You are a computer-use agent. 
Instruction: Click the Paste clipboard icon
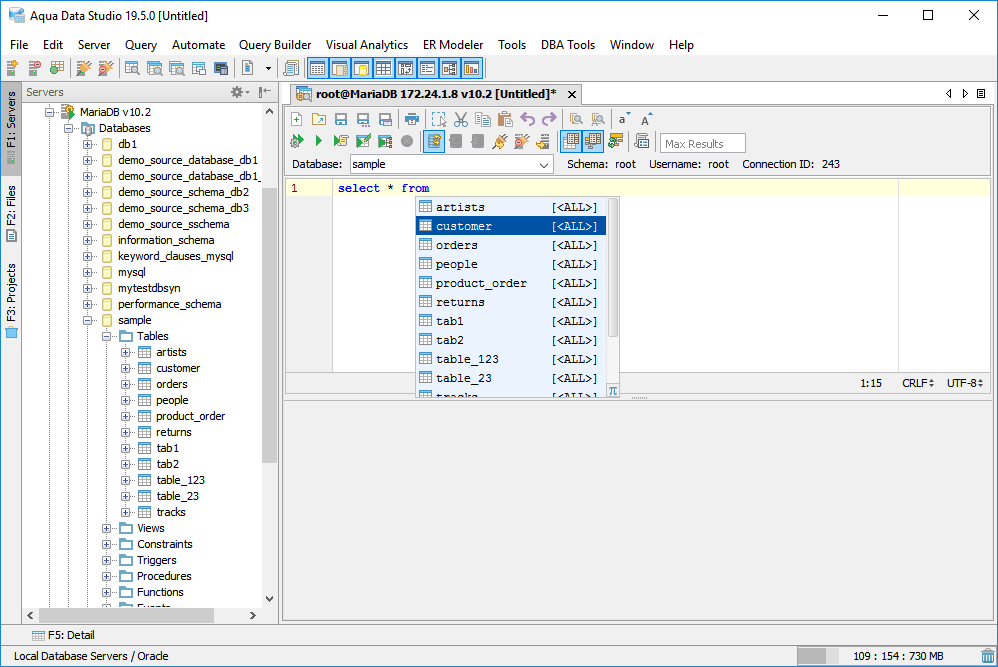point(505,119)
